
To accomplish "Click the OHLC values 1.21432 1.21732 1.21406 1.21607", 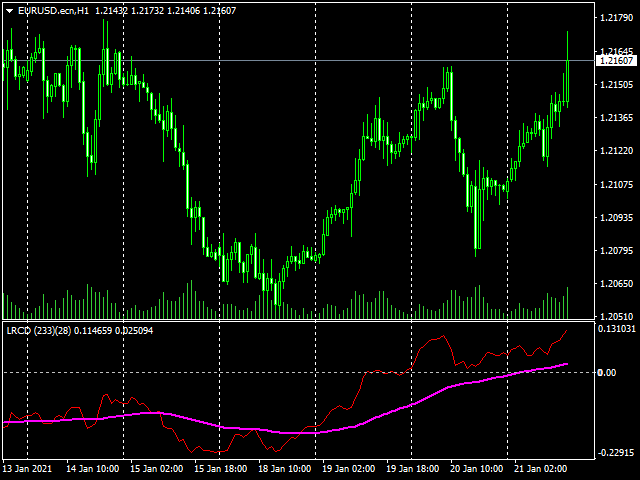I will click(x=165, y=11).
